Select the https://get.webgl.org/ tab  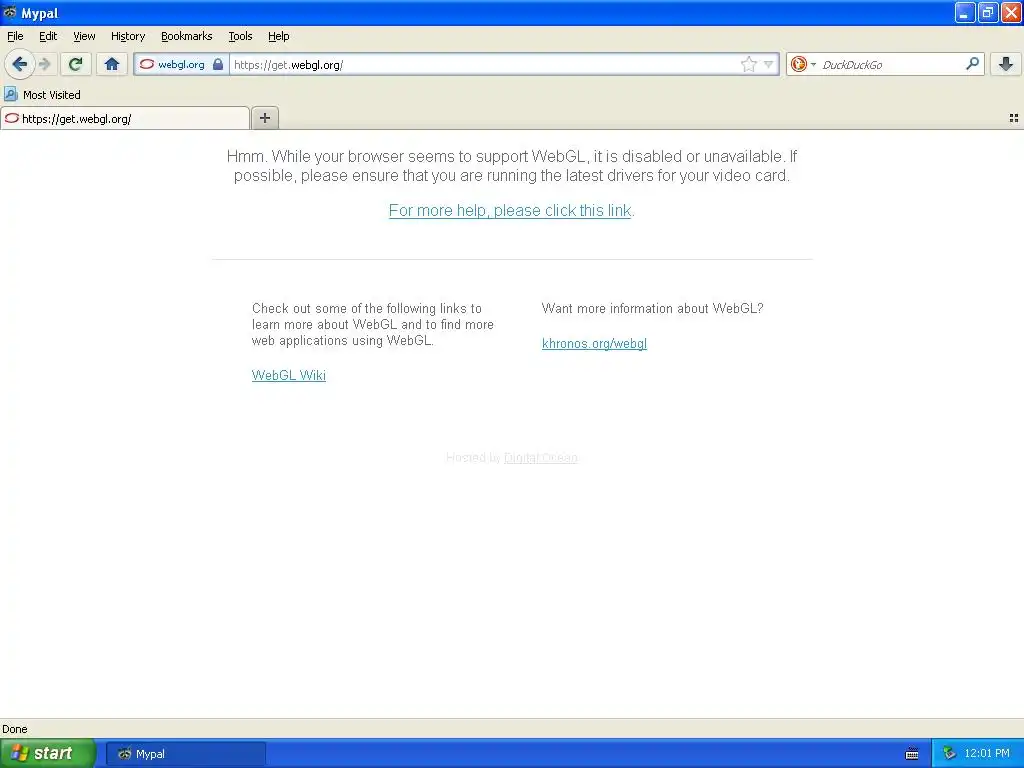click(x=125, y=118)
